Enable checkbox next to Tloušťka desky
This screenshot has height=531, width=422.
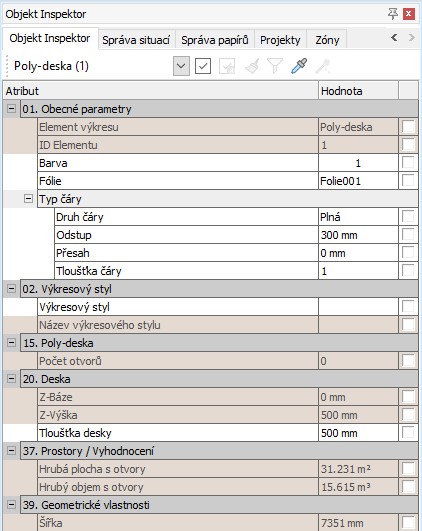click(408, 432)
